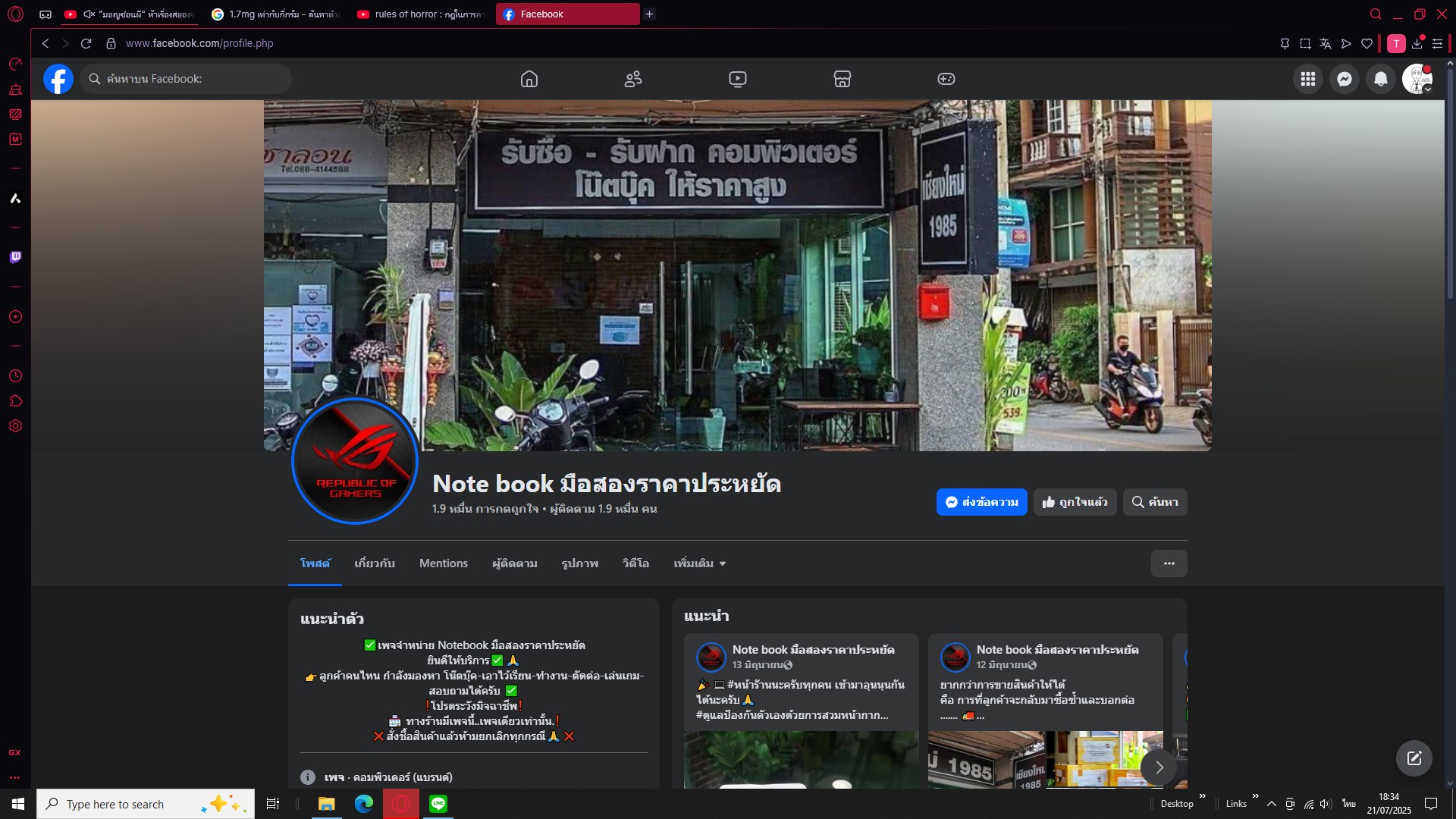Open the 13 มิถุนายน featured post date

[758, 665]
